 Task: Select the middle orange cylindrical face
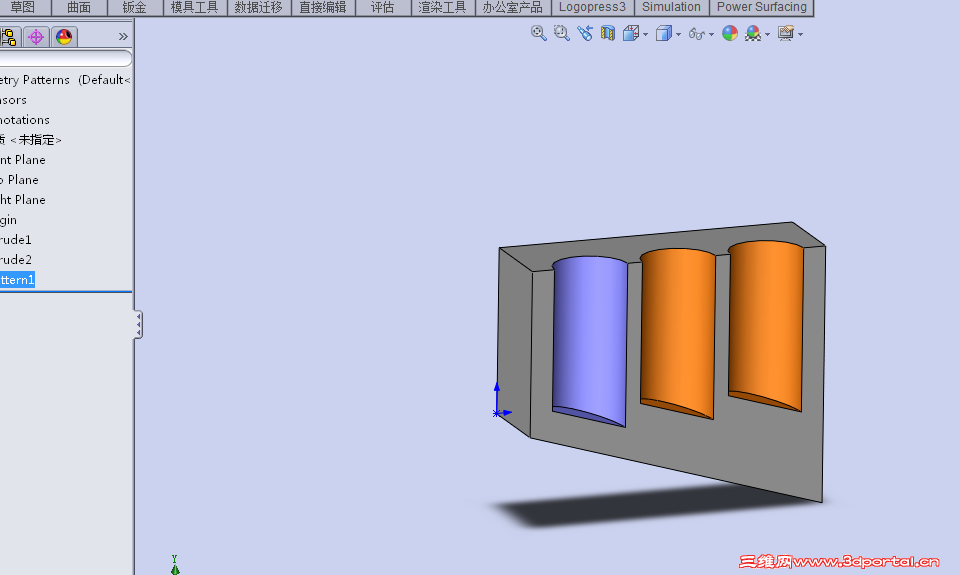point(678,333)
